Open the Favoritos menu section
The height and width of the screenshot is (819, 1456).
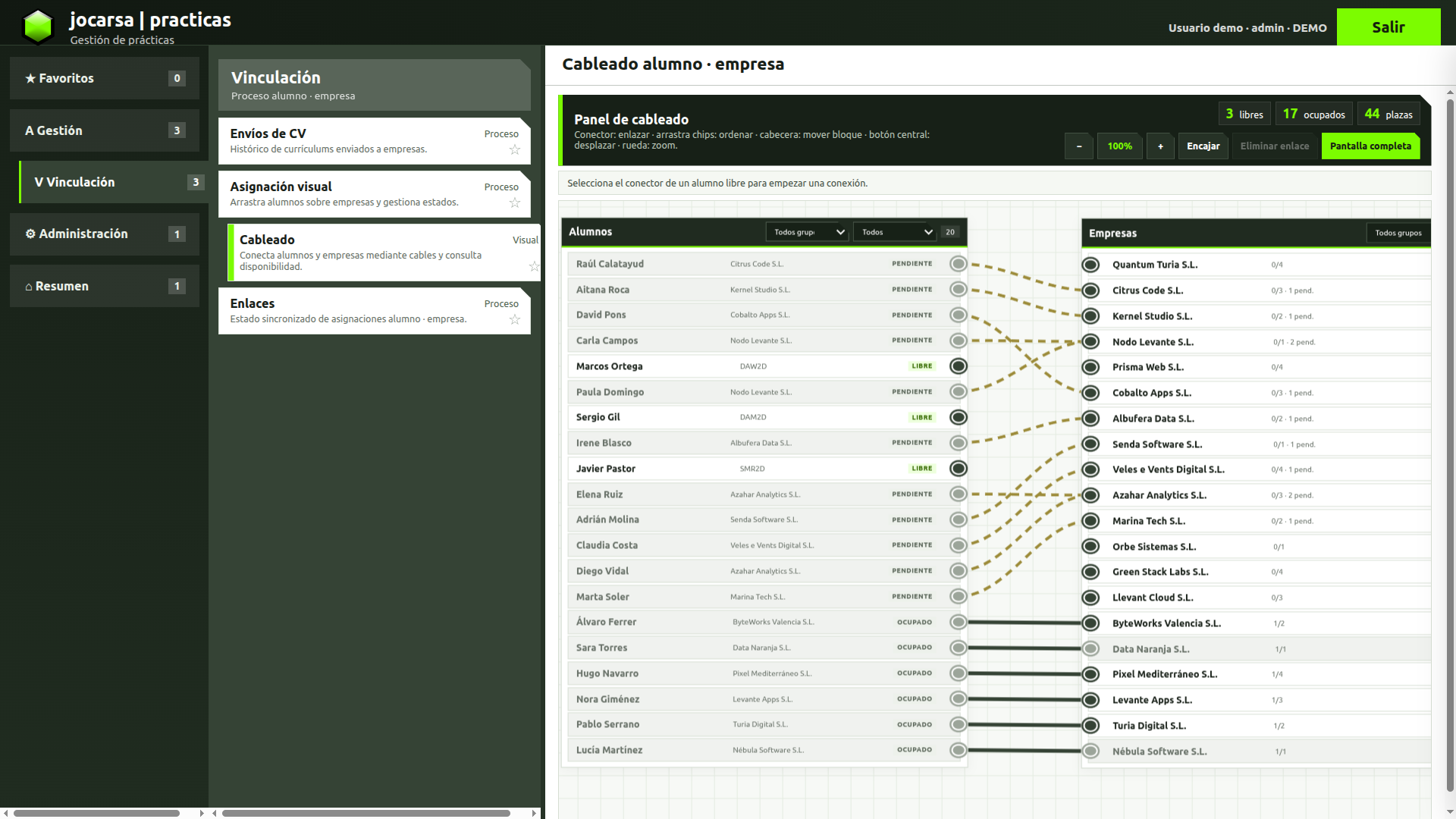[105, 78]
